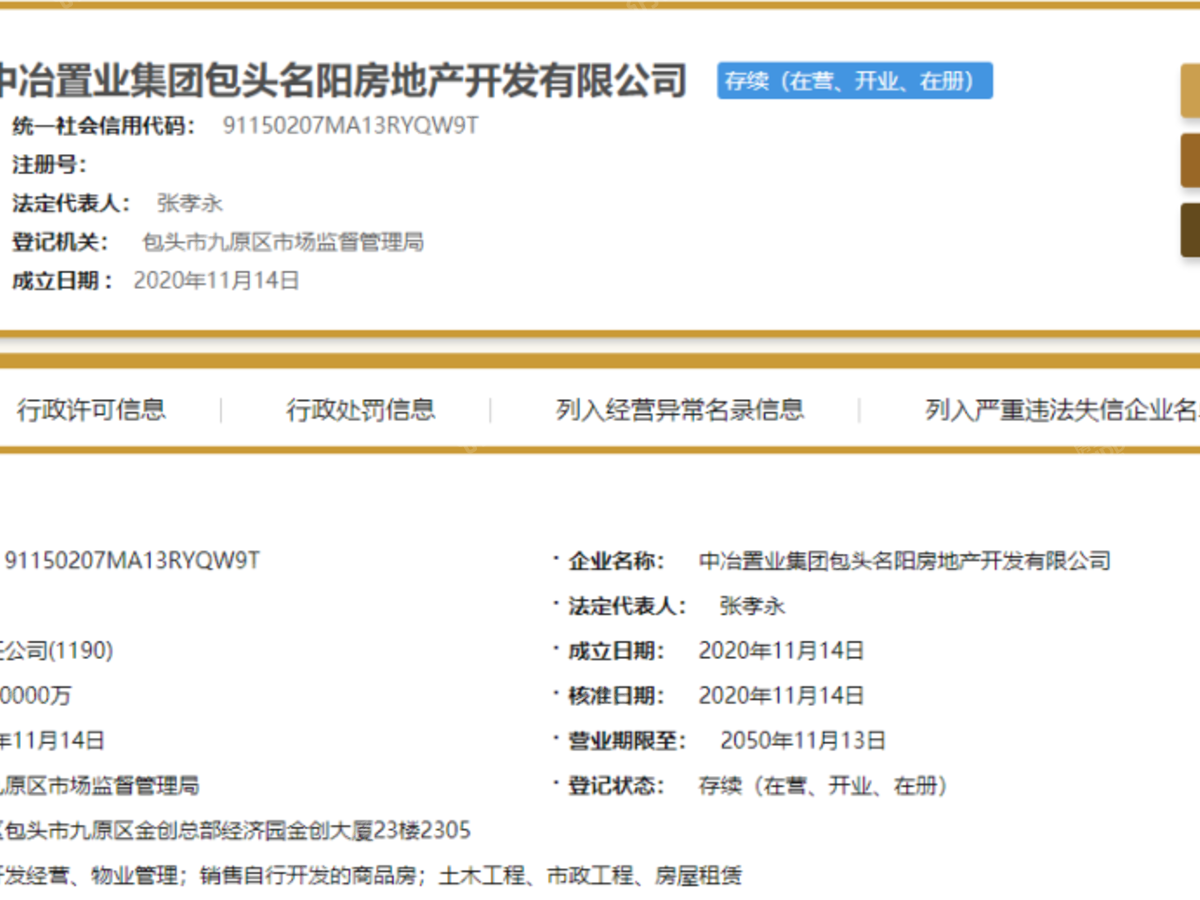
Task: Open the 行政许可信息 tab
Action: pos(91,409)
